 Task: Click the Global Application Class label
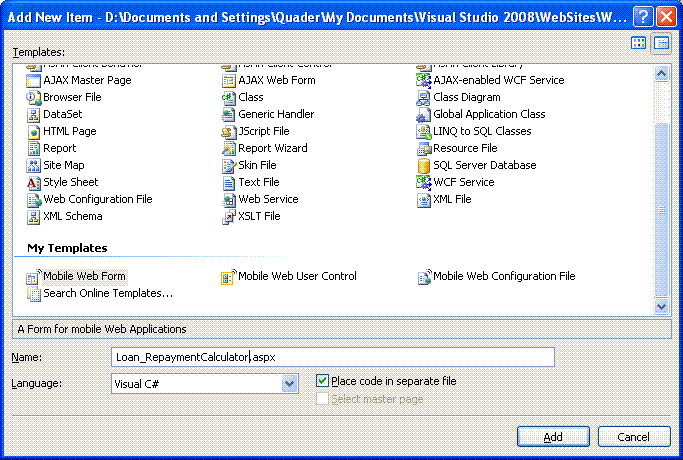pyautogui.click(x=489, y=114)
